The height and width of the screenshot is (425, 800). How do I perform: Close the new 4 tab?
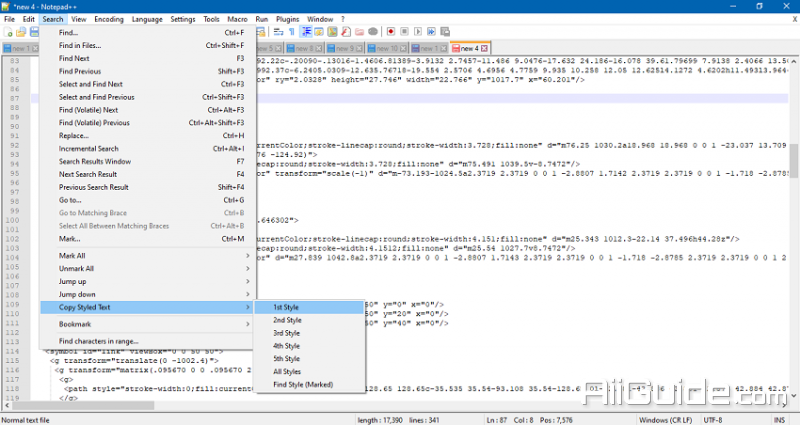click(484, 48)
